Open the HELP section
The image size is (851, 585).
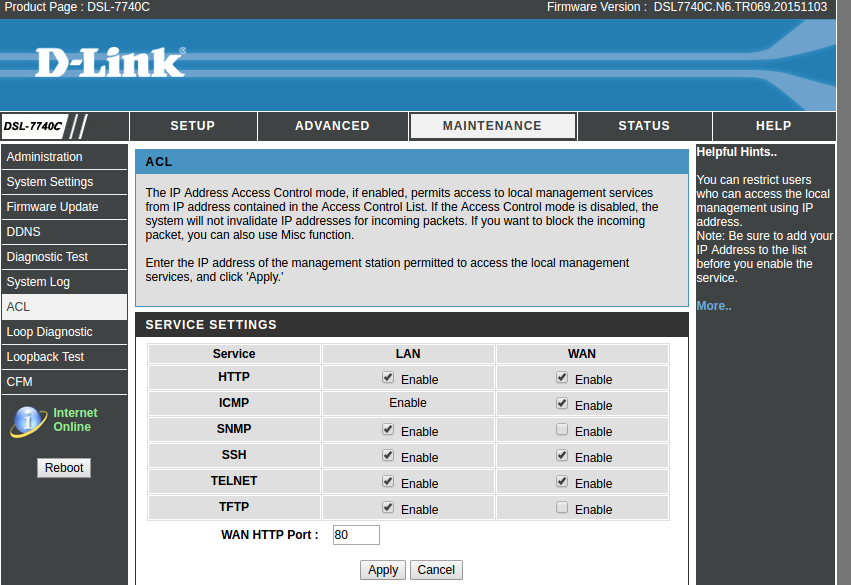[x=773, y=126]
